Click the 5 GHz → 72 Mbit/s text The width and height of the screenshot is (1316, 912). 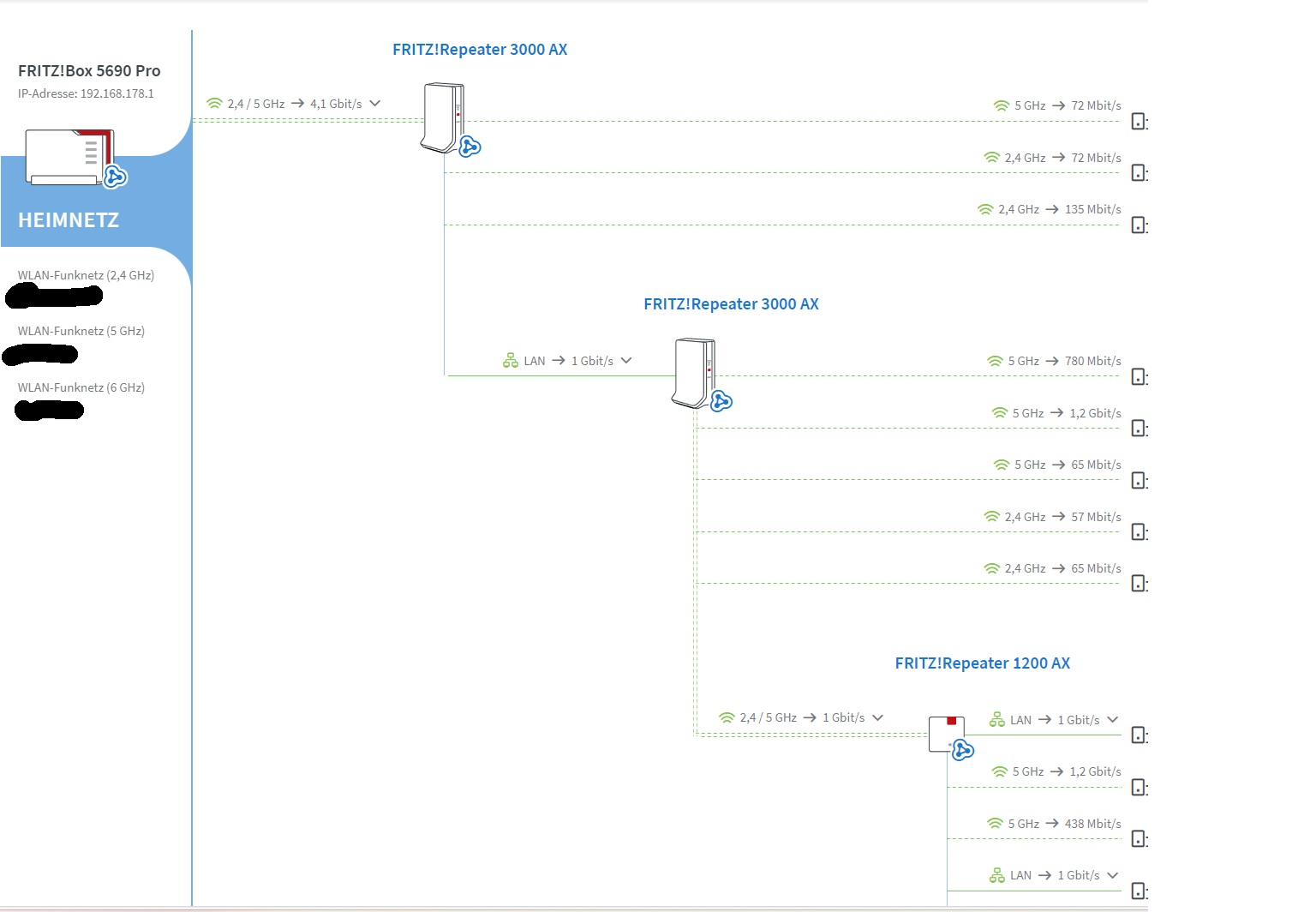point(1068,105)
